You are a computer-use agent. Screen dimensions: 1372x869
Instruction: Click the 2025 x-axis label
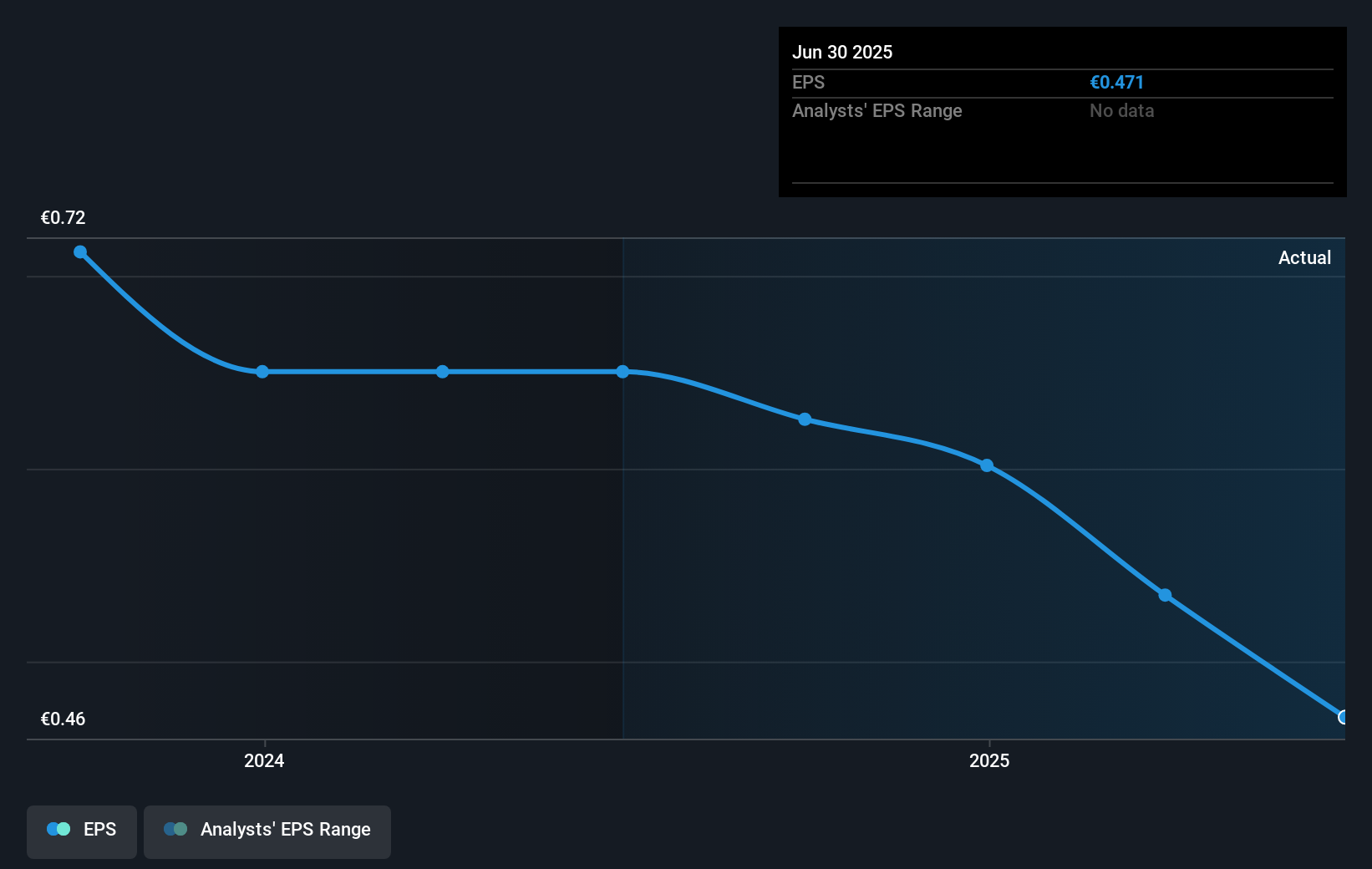click(989, 760)
